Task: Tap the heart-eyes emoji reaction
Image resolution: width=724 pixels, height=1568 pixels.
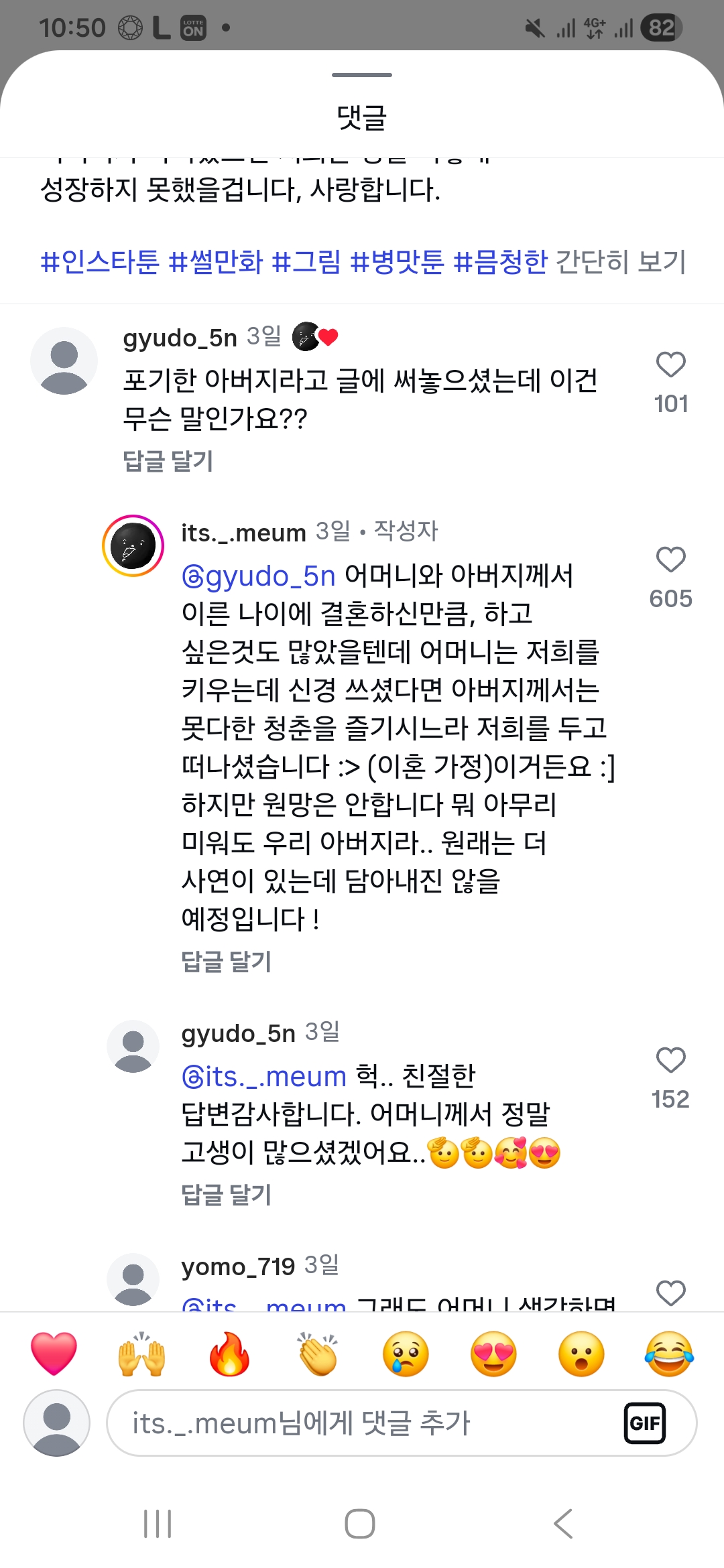Action: click(x=494, y=1354)
